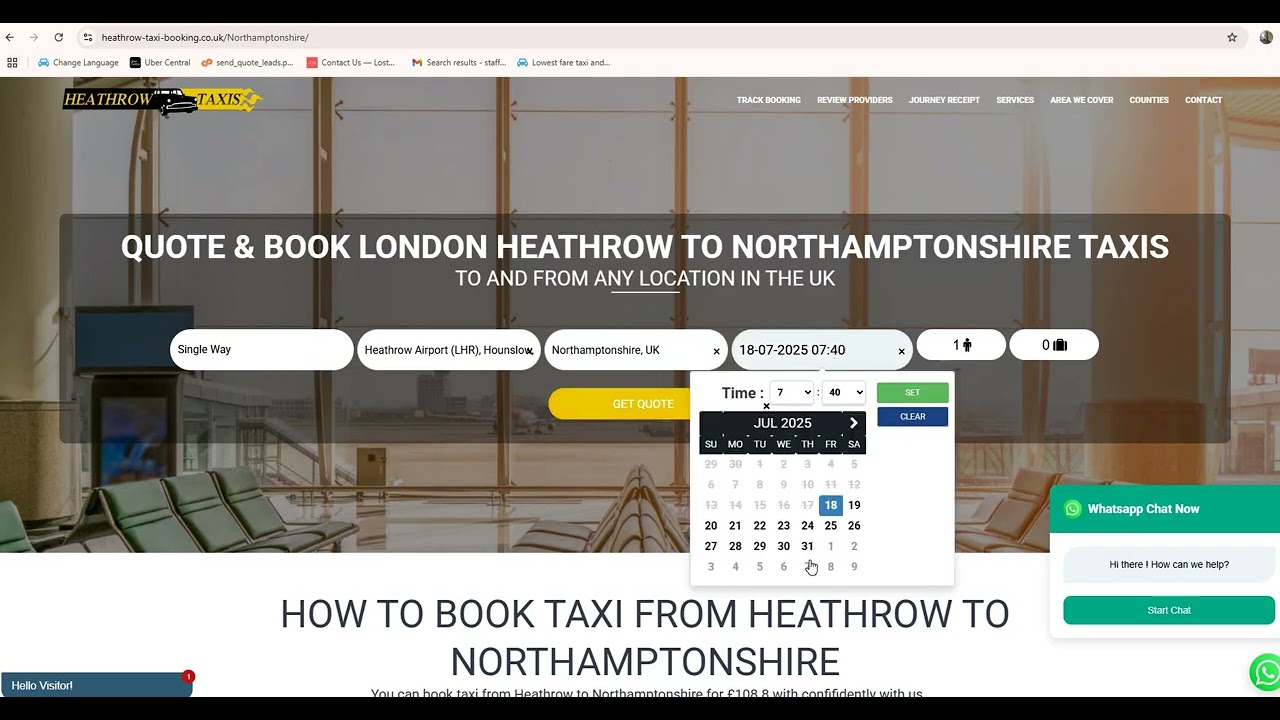Open the browser profile avatar

point(1266,37)
